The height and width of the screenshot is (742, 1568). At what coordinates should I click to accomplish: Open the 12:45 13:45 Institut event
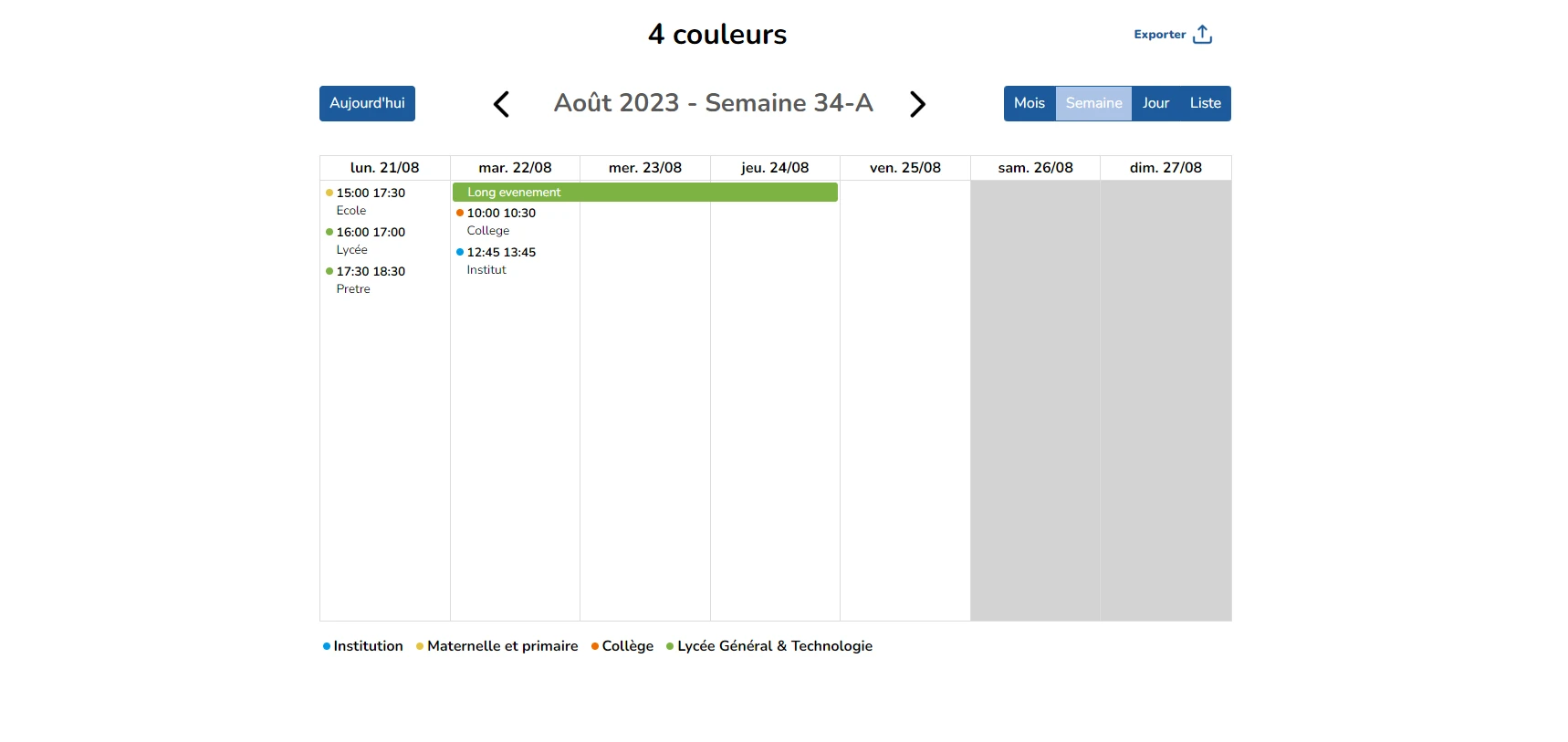tap(516, 261)
